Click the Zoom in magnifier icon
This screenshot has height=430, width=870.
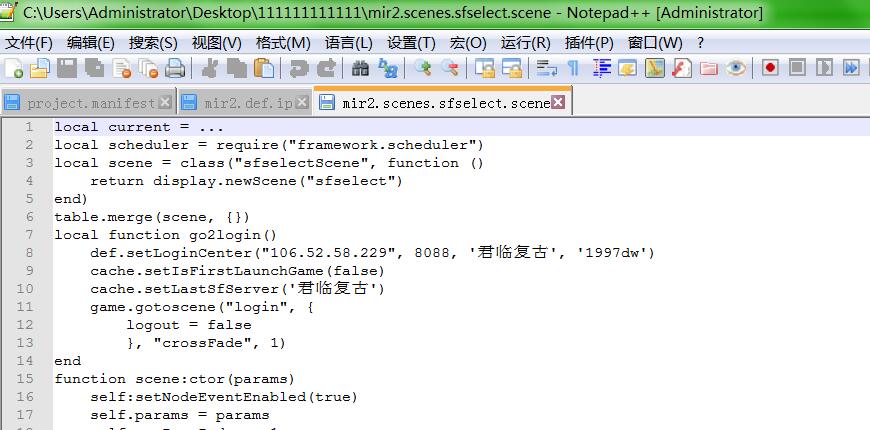click(424, 68)
